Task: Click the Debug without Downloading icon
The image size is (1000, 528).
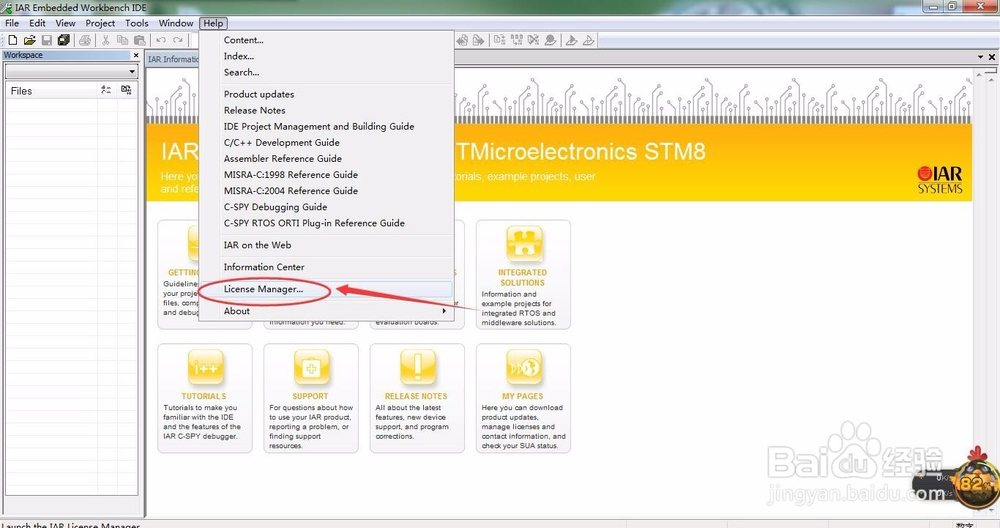Action: [x=588, y=40]
